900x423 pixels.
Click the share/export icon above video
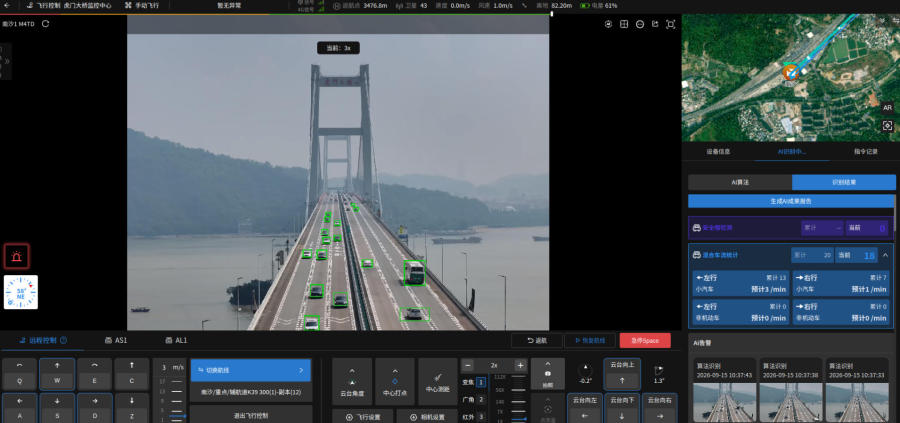click(x=655, y=24)
